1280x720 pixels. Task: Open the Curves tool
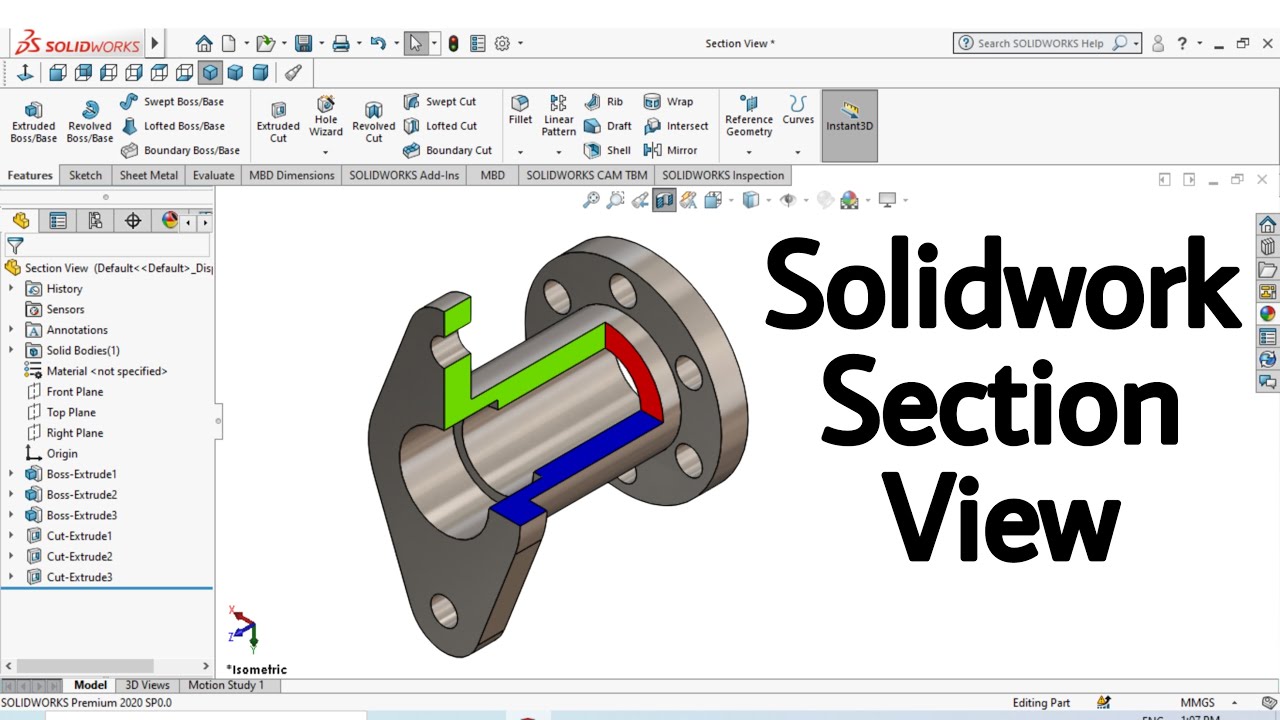click(798, 110)
